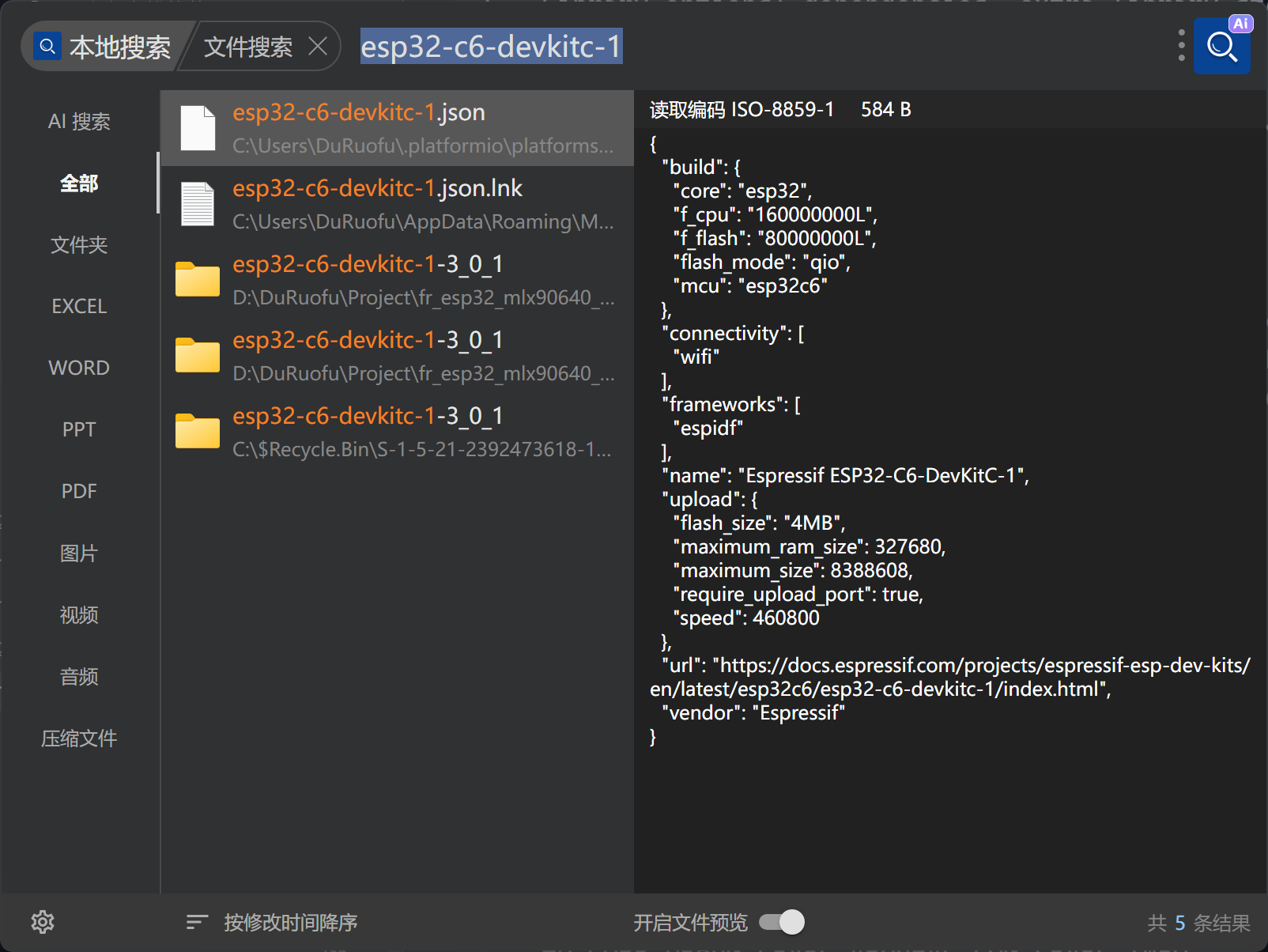The height and width of the screenshot is (952, 1268).
Task: Select the 文件夹 filter in sidebar
Action: coord(79,245)
